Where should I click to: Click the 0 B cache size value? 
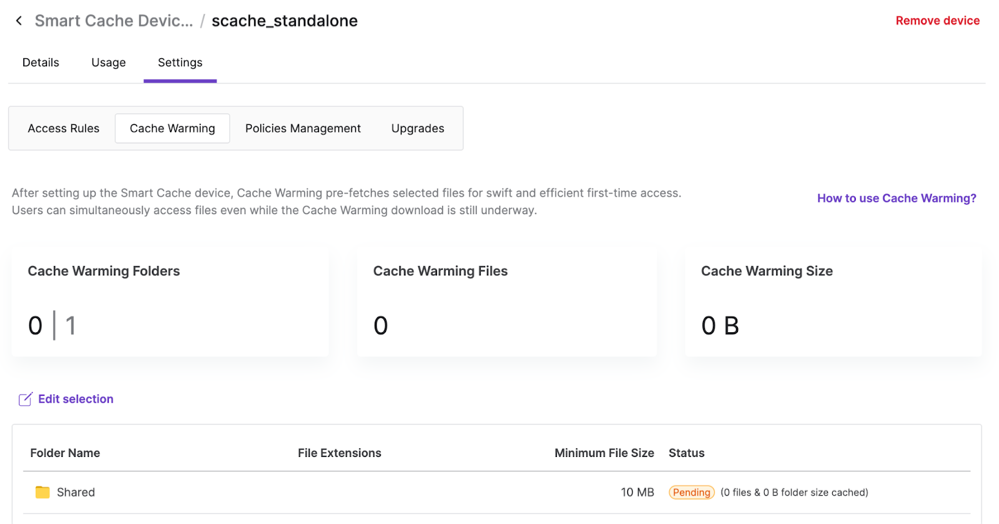pyautogui.click(x=720, y=326)
